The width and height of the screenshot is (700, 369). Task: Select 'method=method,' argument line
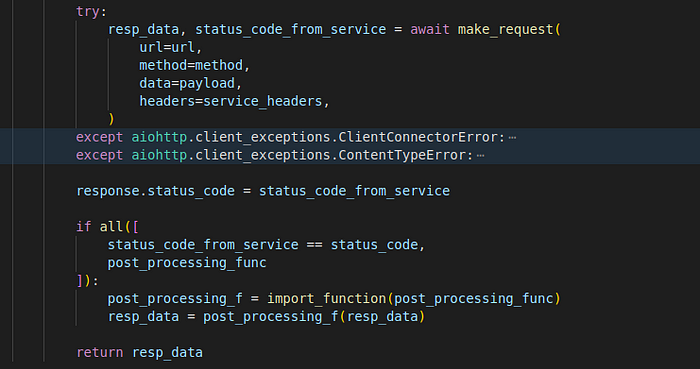point(195,65)
